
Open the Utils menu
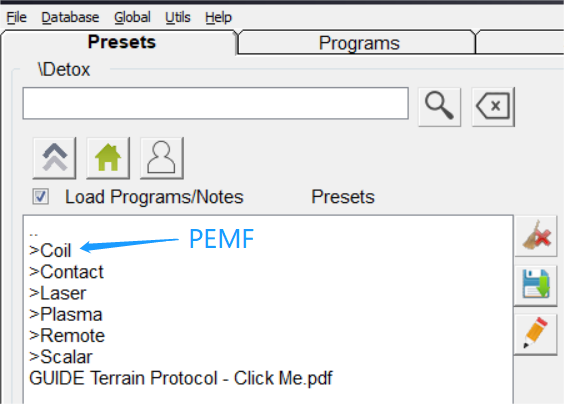(178, 17)
